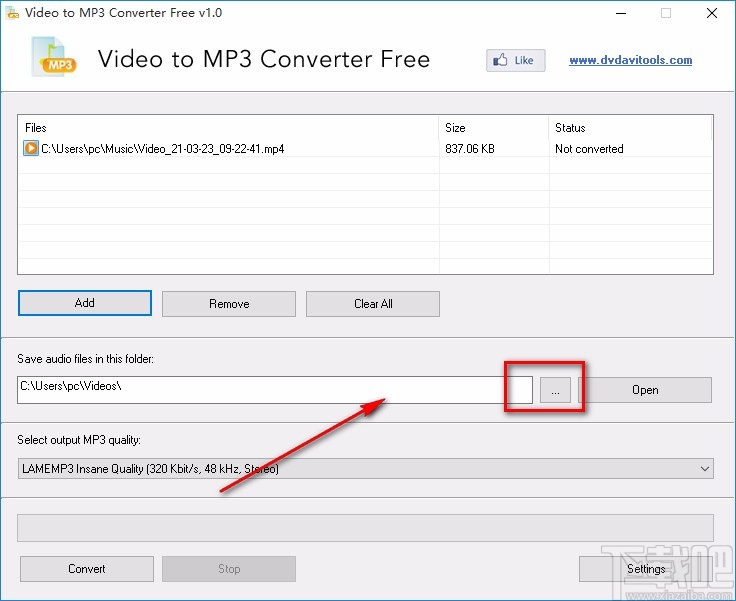Click the Stop button
This screenshot has width=736, height=601.
click(229, 569)
